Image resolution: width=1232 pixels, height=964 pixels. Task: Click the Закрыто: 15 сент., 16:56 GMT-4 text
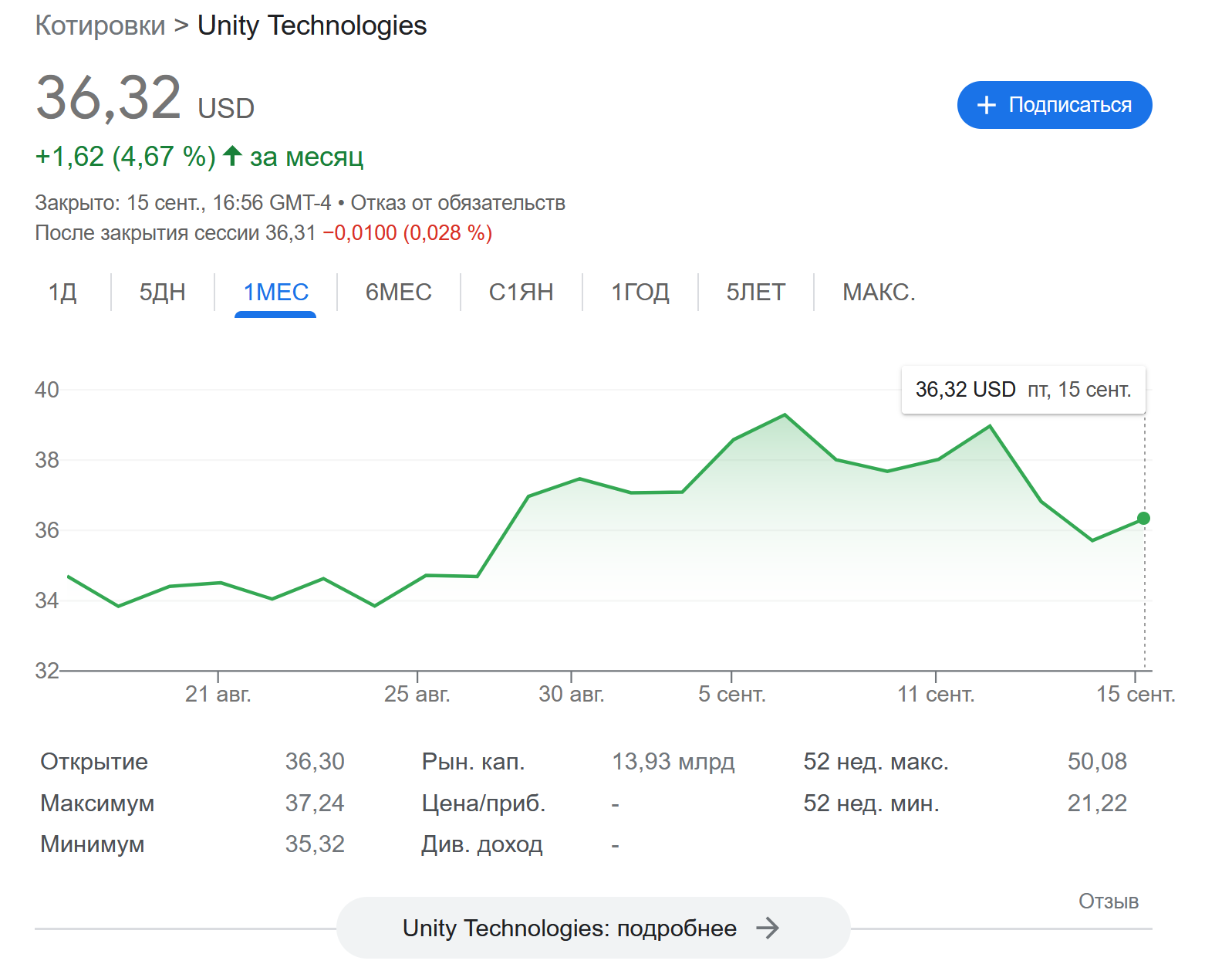pos(183,203)
